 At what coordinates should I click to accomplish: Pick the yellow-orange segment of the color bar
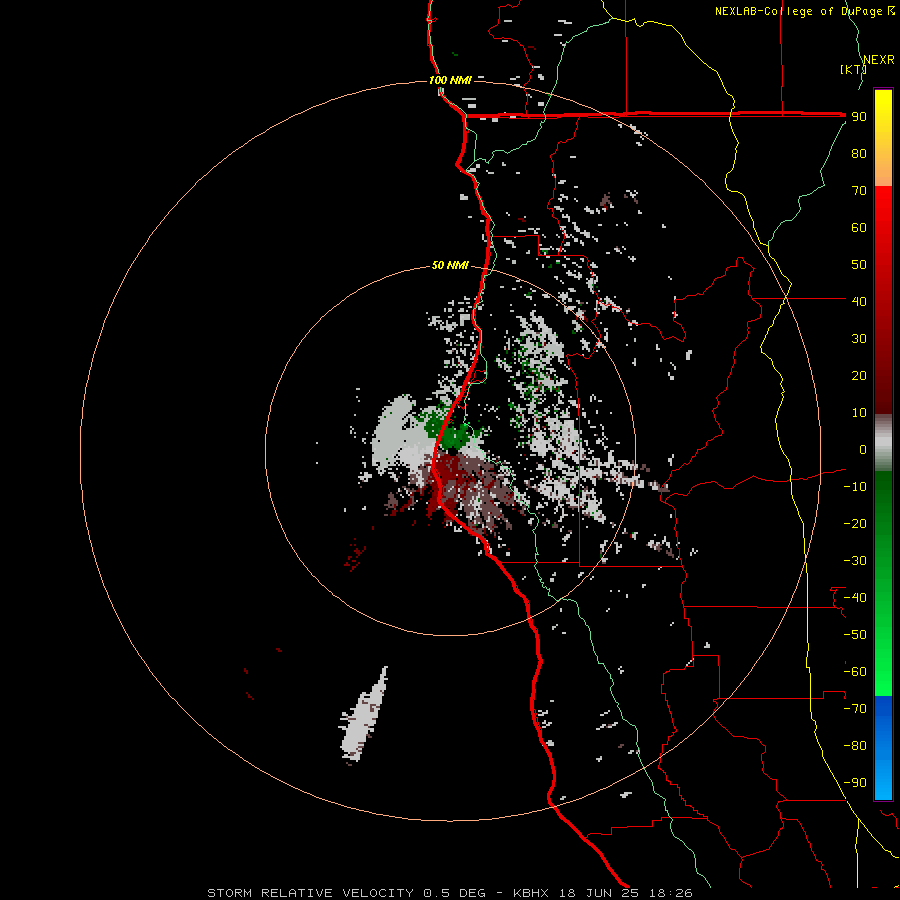pyautogui.click(x=883, y=138)
